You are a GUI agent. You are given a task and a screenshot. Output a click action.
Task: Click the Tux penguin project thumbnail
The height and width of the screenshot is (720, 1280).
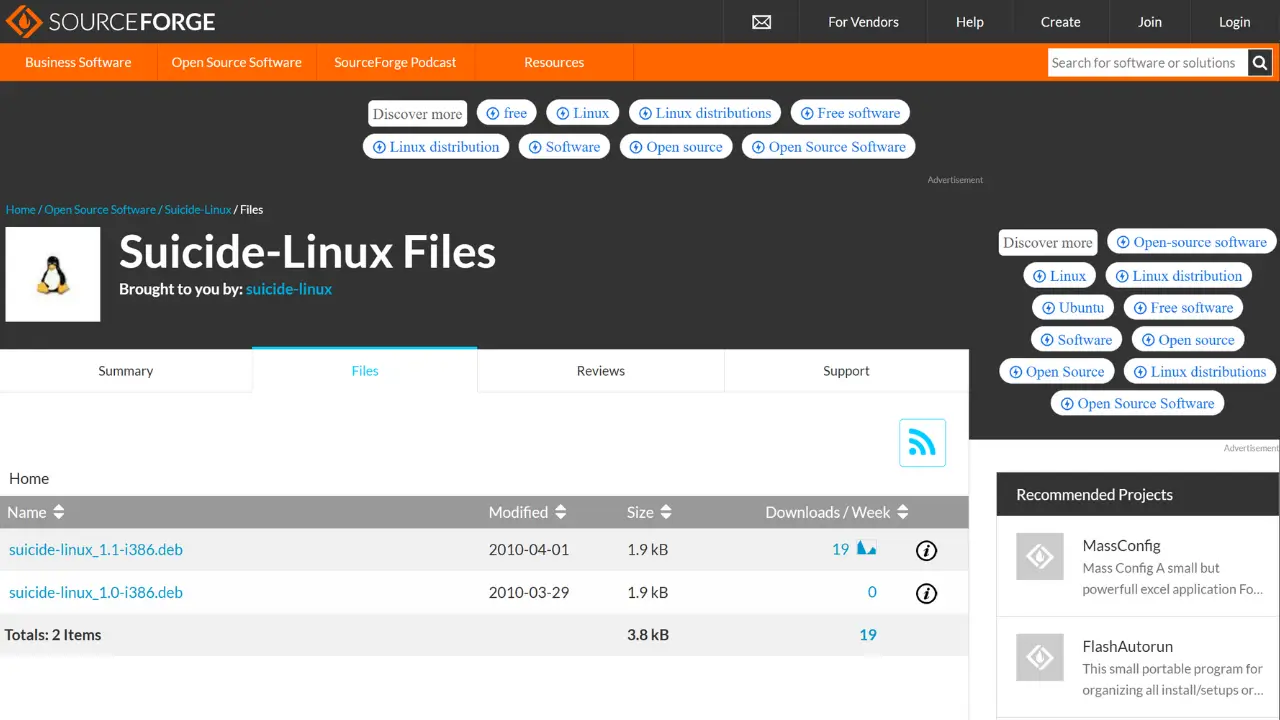(53, 274)
